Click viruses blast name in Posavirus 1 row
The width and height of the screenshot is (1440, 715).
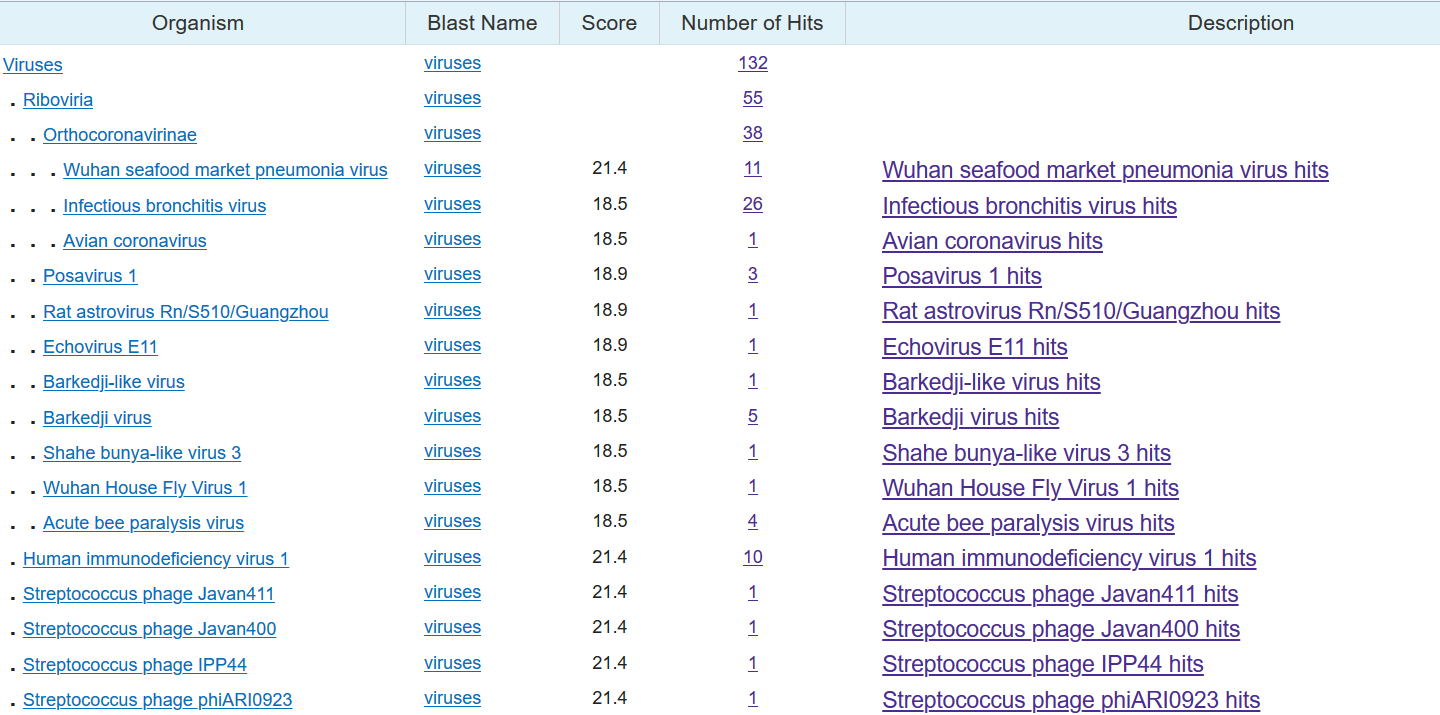click(452, 274)
